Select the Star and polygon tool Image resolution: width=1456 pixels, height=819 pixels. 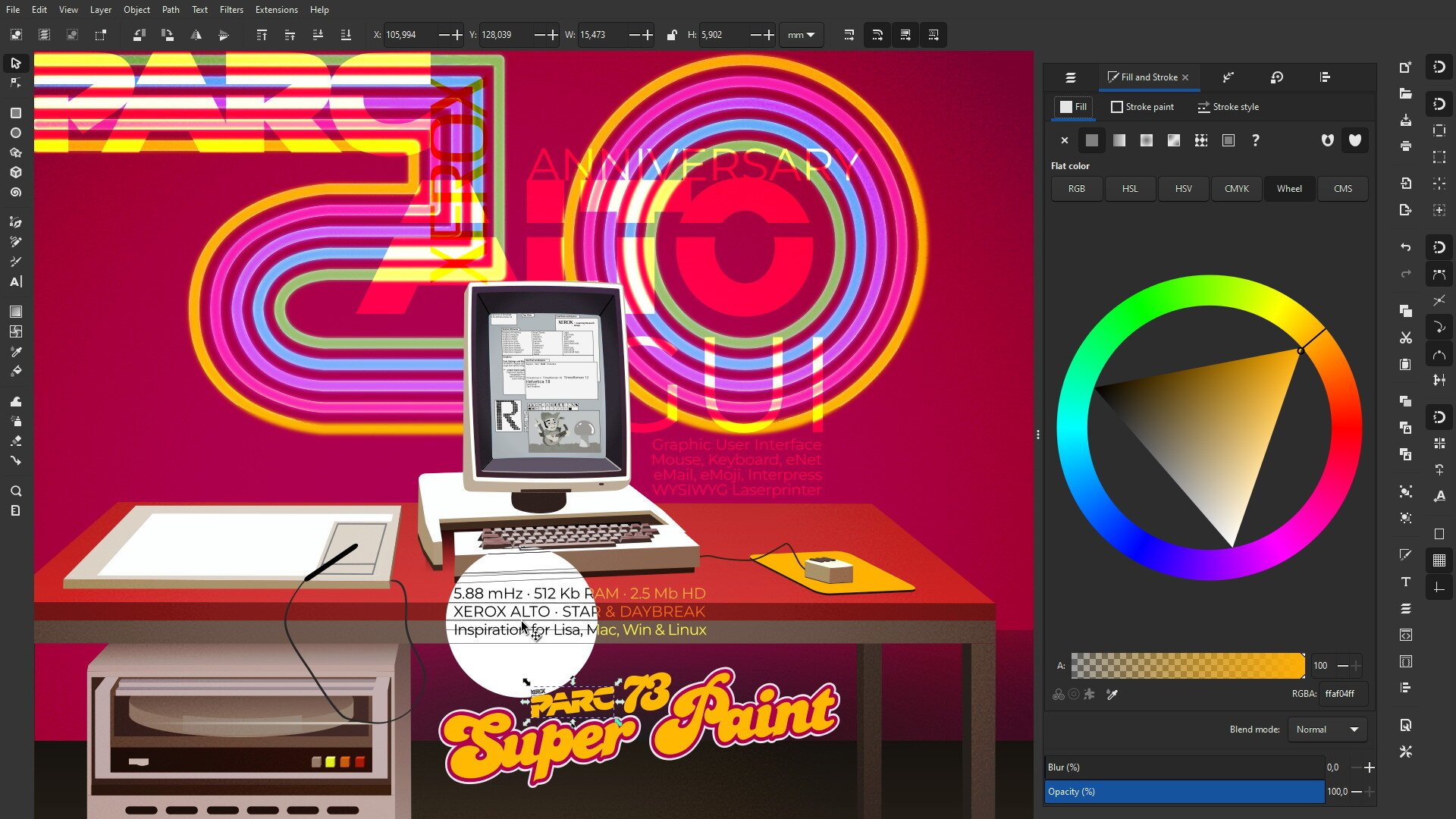[x=15, y=152]
